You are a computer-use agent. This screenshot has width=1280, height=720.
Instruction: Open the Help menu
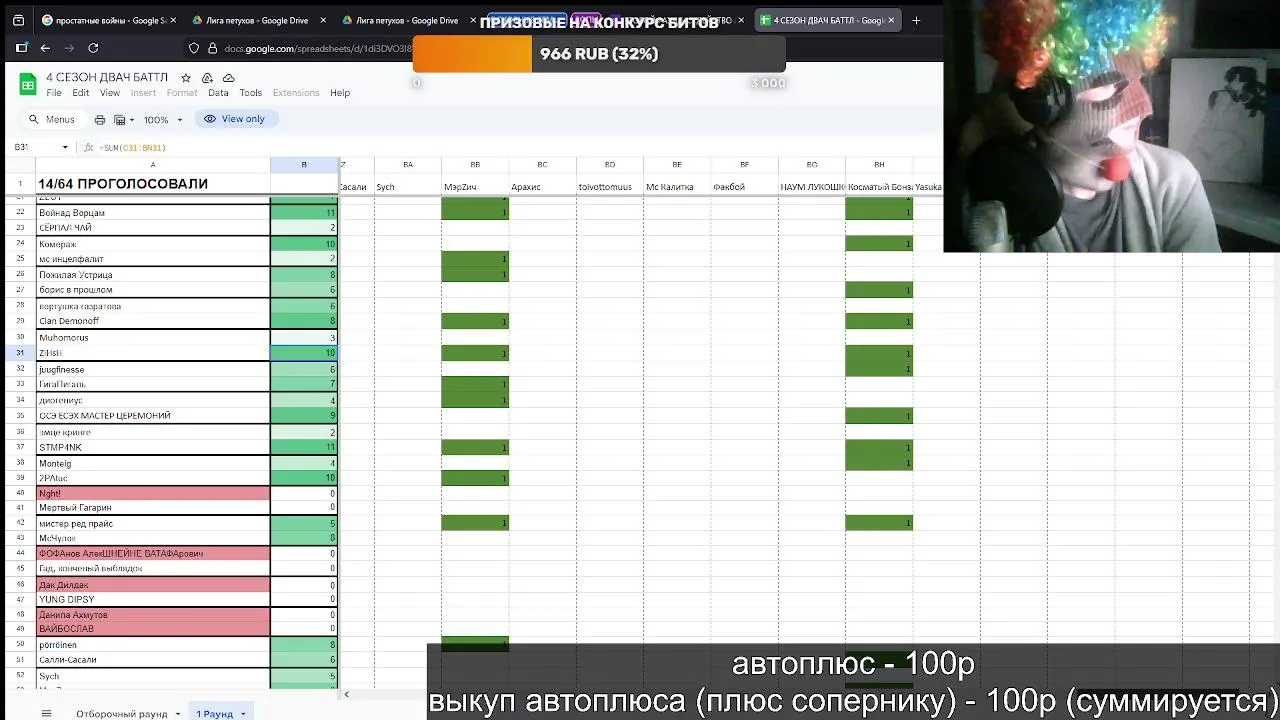pyautogui.click(x=340, y=93)
